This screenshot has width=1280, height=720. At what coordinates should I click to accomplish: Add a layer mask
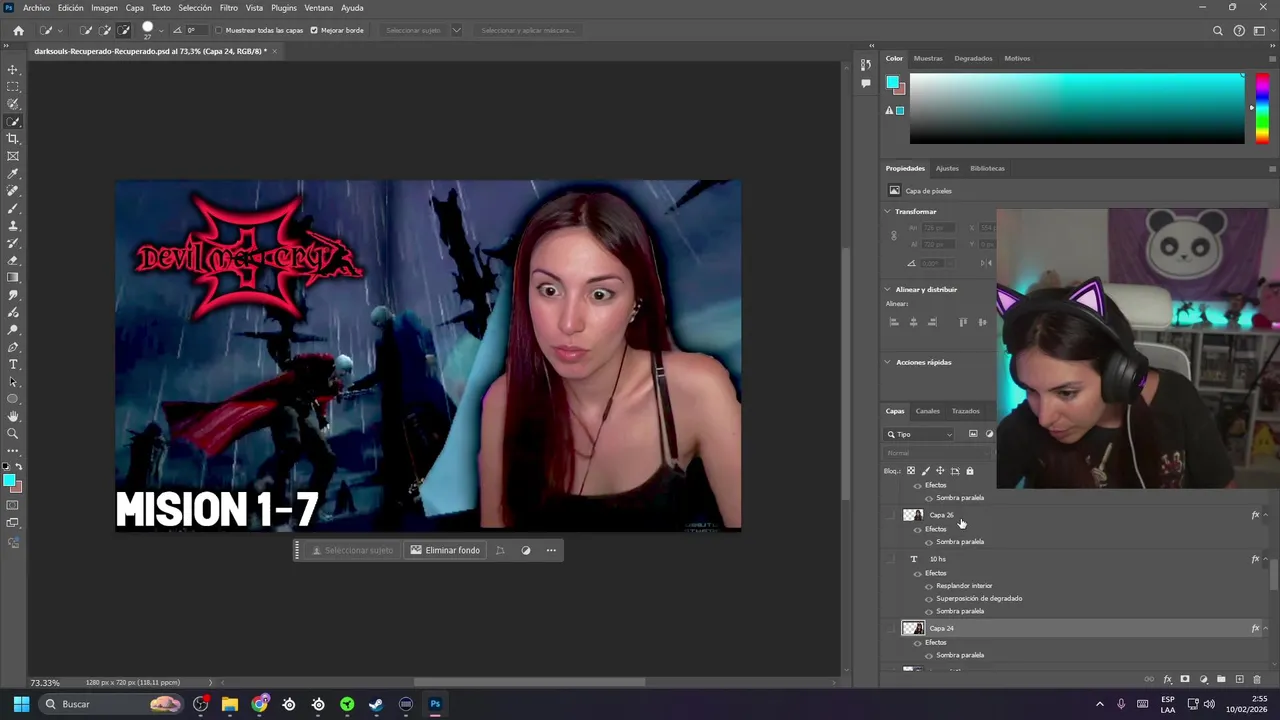(x=1185, y=679)
